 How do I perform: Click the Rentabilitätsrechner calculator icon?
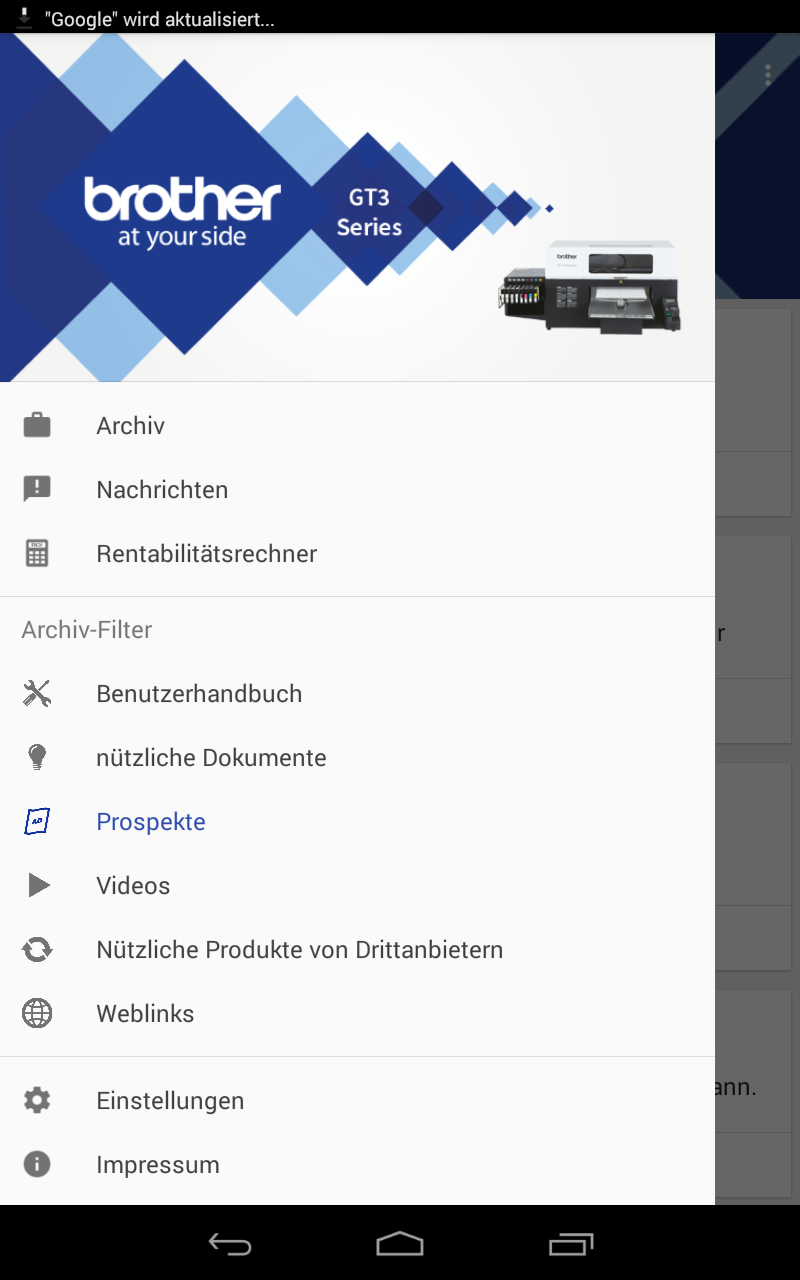(x=37, y=553)
